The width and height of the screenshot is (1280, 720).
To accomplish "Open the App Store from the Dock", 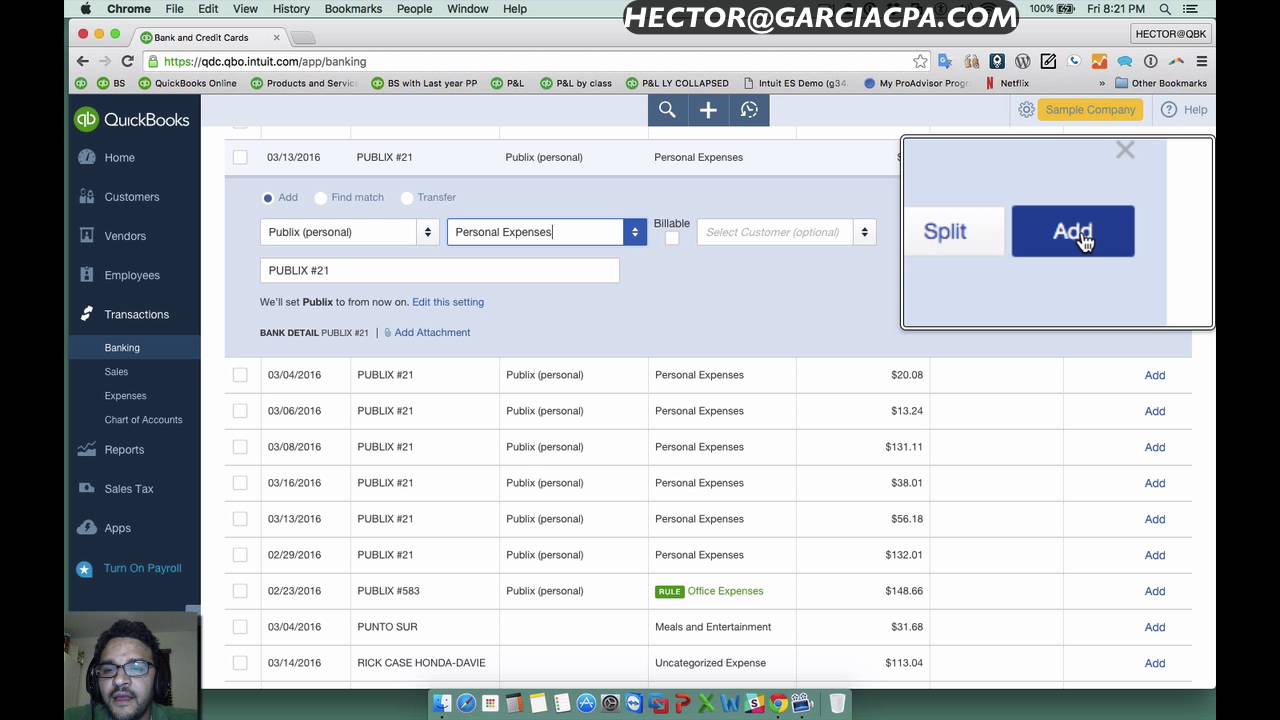I will [586, 704].
